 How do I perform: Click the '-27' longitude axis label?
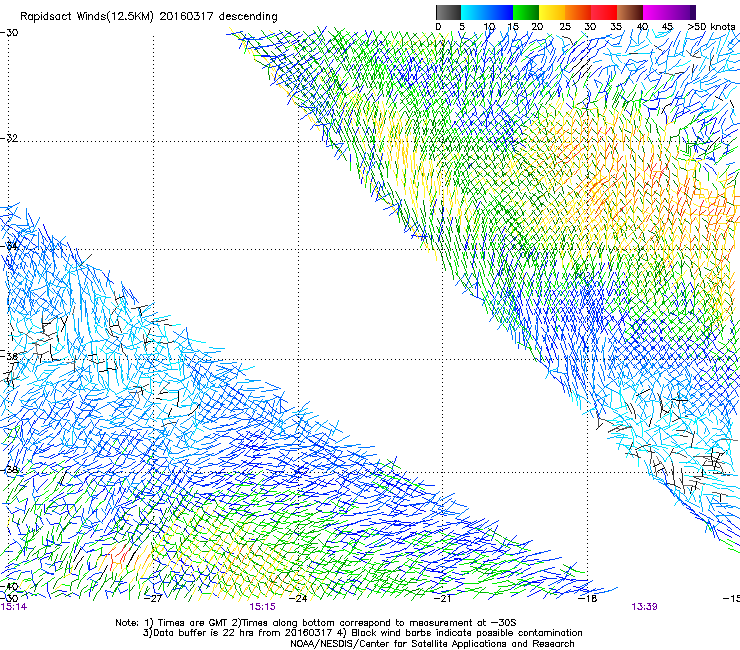point(153,599)
